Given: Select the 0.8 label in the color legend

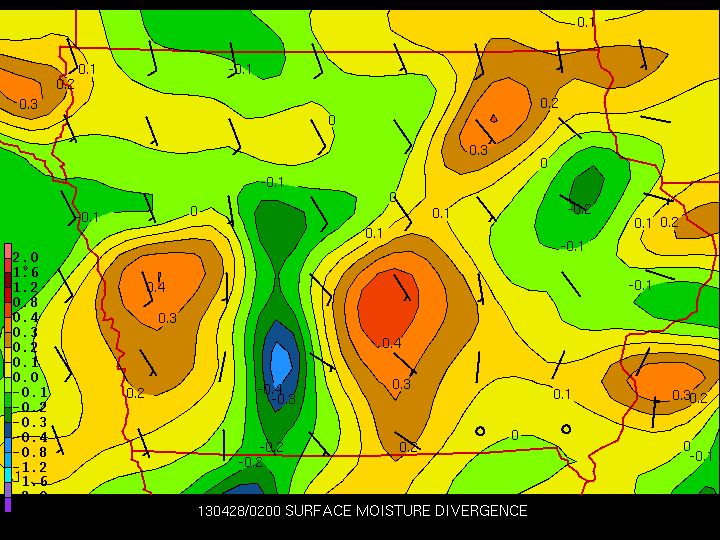Looking at the screenshot, I should click(x=22, y=302).
